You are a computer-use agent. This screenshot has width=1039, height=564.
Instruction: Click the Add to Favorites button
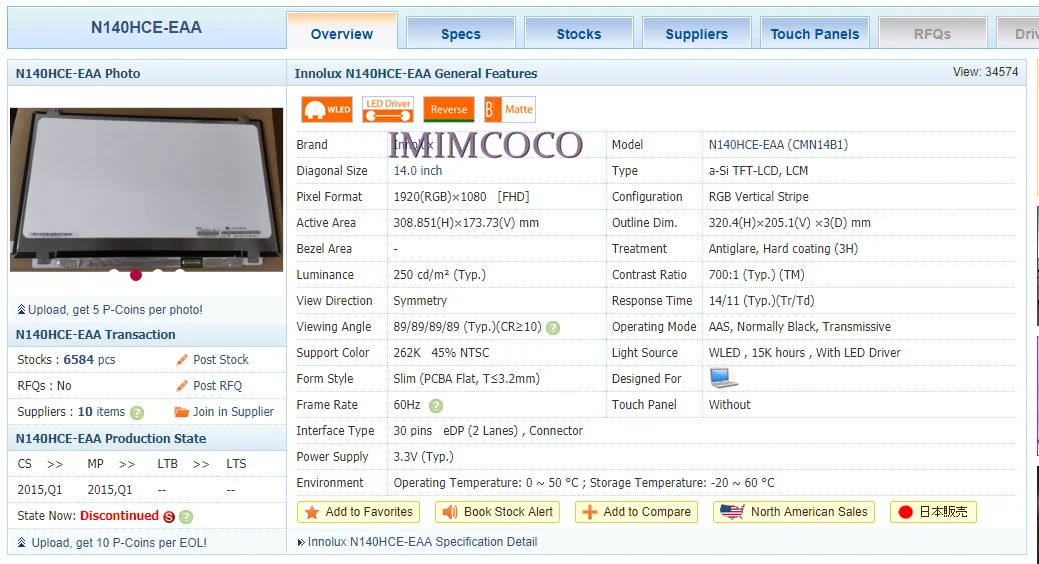click(358, 512)
